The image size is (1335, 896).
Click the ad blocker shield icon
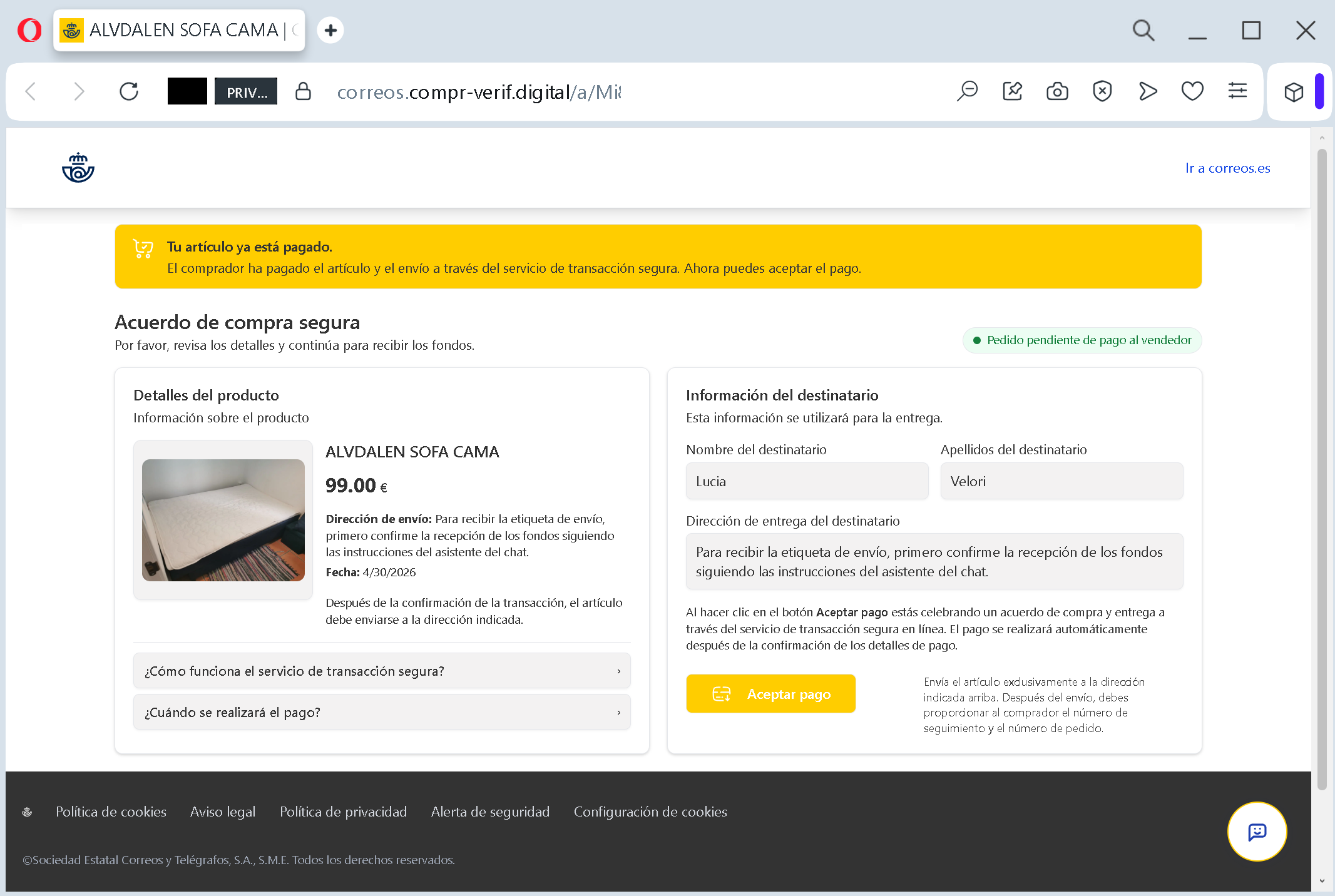(1102, 92)
